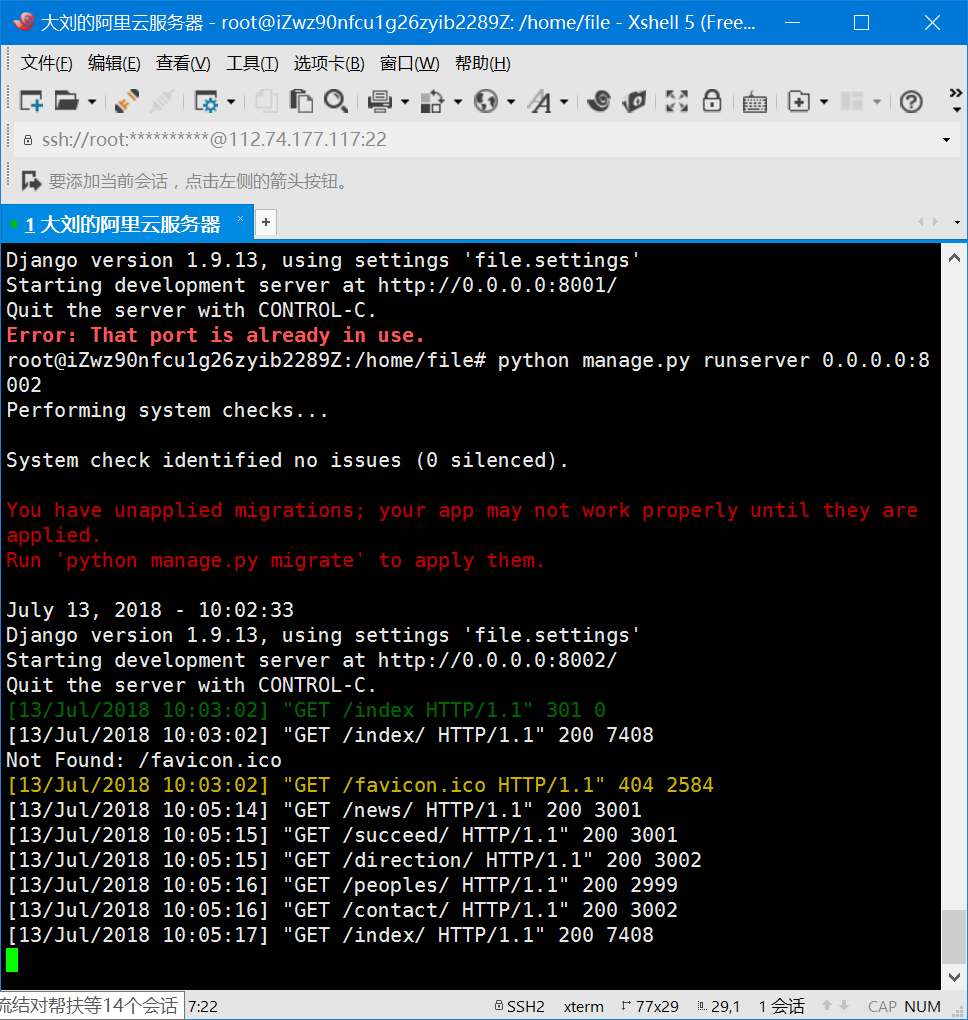Viewport: 968px width, 1020px height.
Task: Launch Xftp with the spiral icon
Action: pos(598,101)
